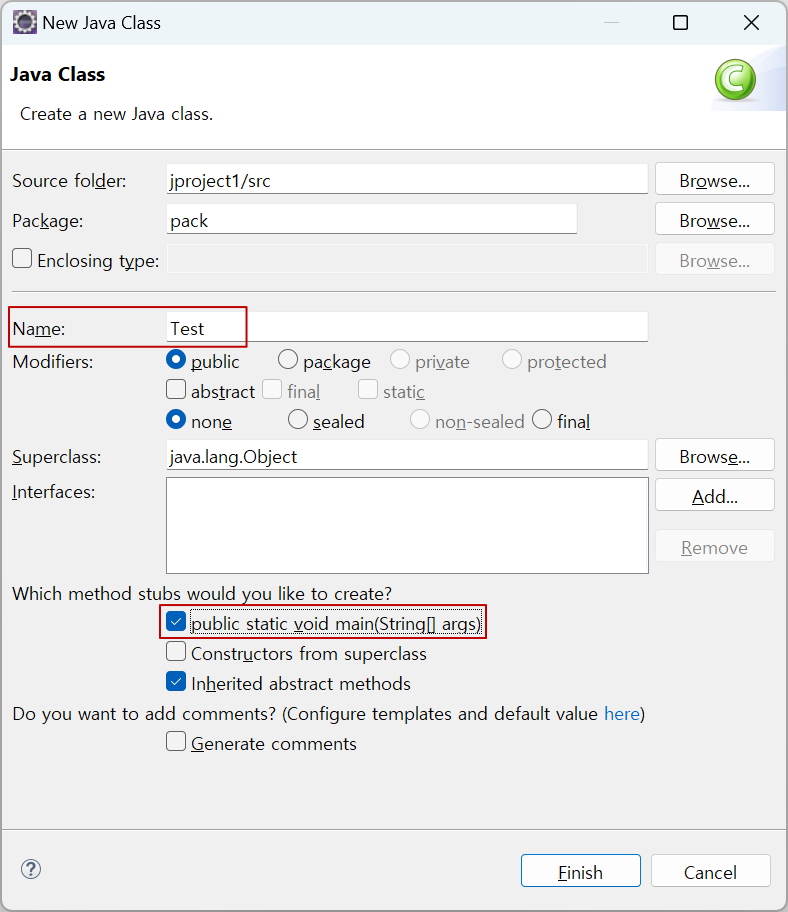Select the sealed radio option
The image size is (788, 912).
pyautogui.click(x=298, y=419)
